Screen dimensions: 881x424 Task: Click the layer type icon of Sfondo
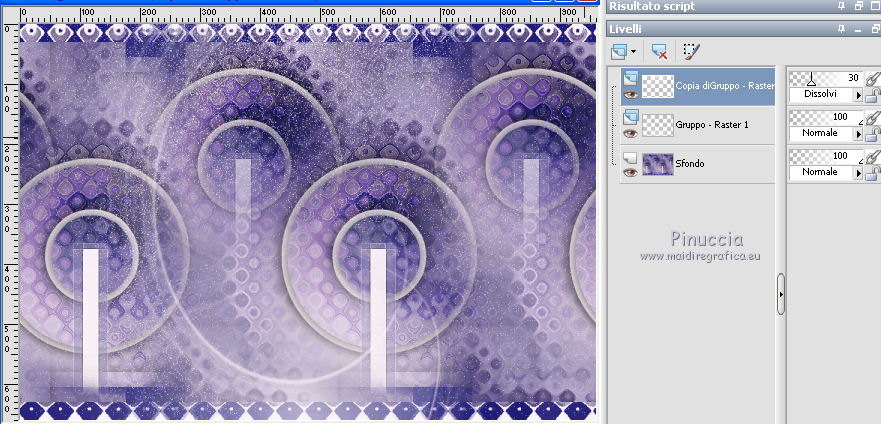pos(630,157)
